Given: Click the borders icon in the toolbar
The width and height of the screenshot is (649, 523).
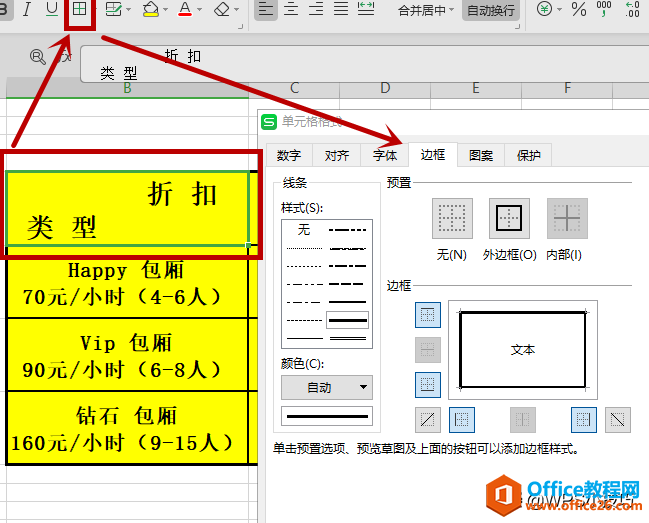Looking at the screenshot, I should coord(79,9).
